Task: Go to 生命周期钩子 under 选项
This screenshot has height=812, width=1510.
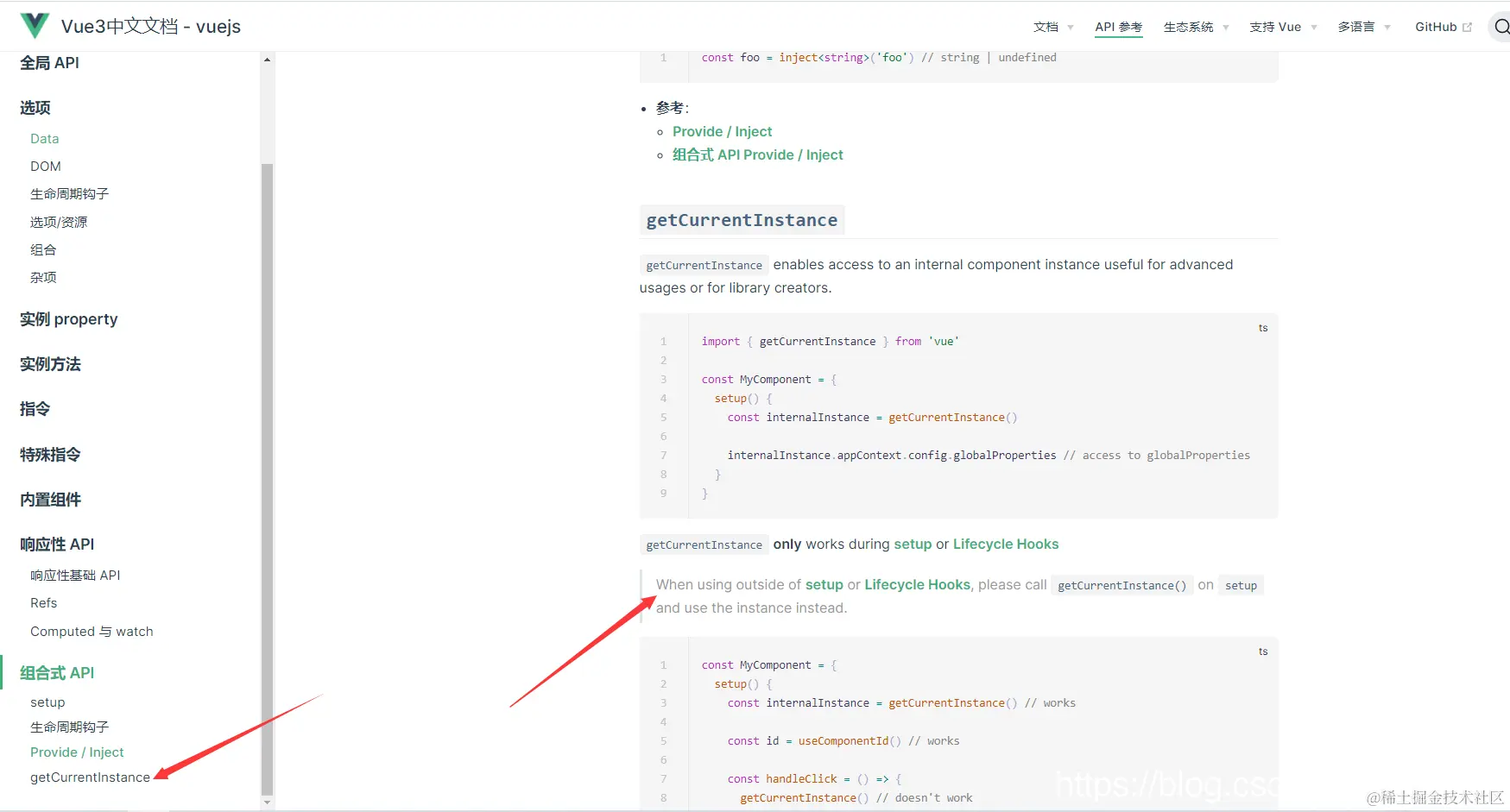Action: (69, 194)
